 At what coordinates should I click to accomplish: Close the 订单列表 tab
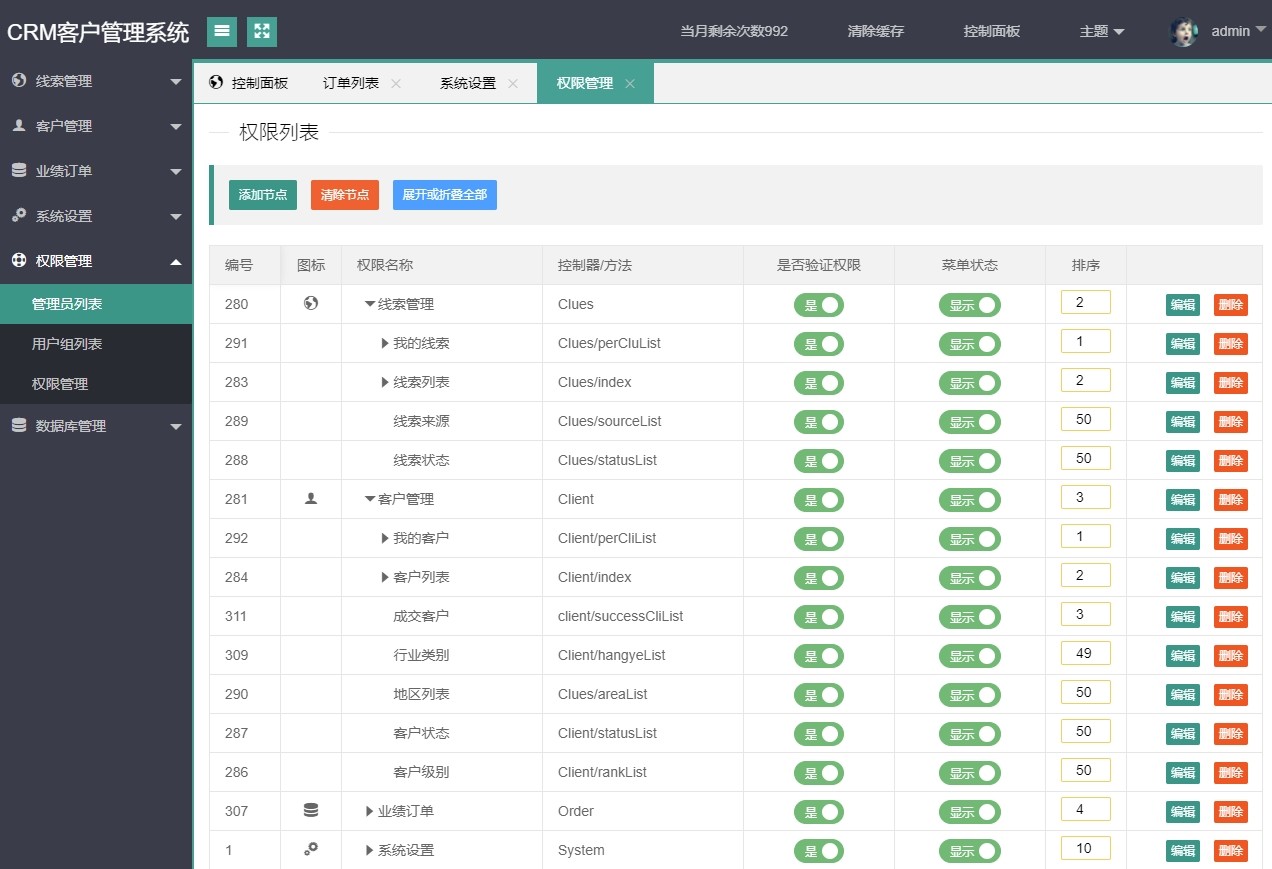click(396, 84)
